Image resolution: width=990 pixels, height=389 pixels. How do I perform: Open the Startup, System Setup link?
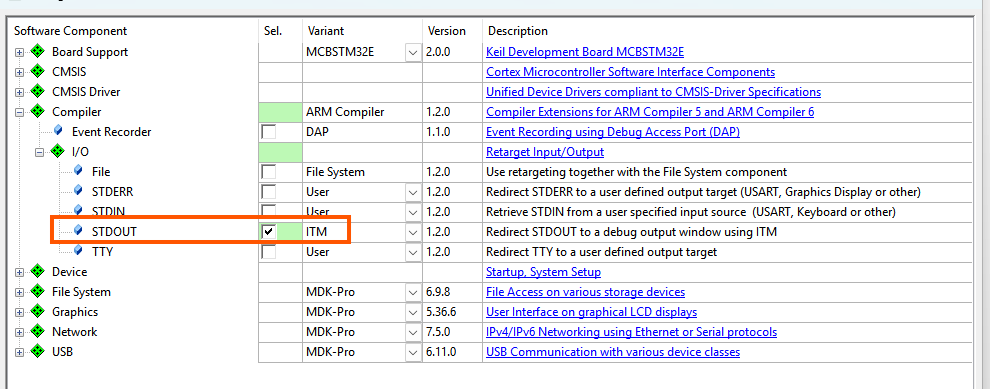click(x=543, y=272)
